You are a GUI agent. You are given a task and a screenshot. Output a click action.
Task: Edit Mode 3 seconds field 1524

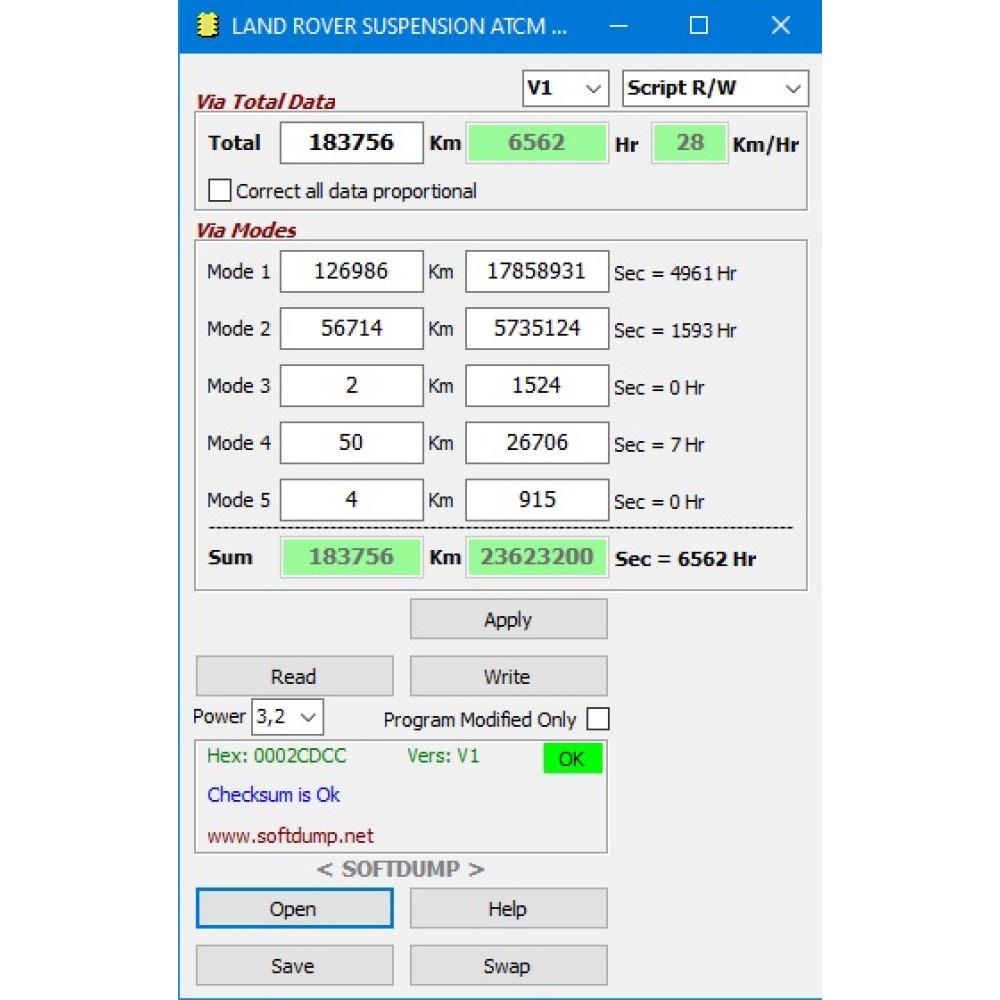[537, 386]
